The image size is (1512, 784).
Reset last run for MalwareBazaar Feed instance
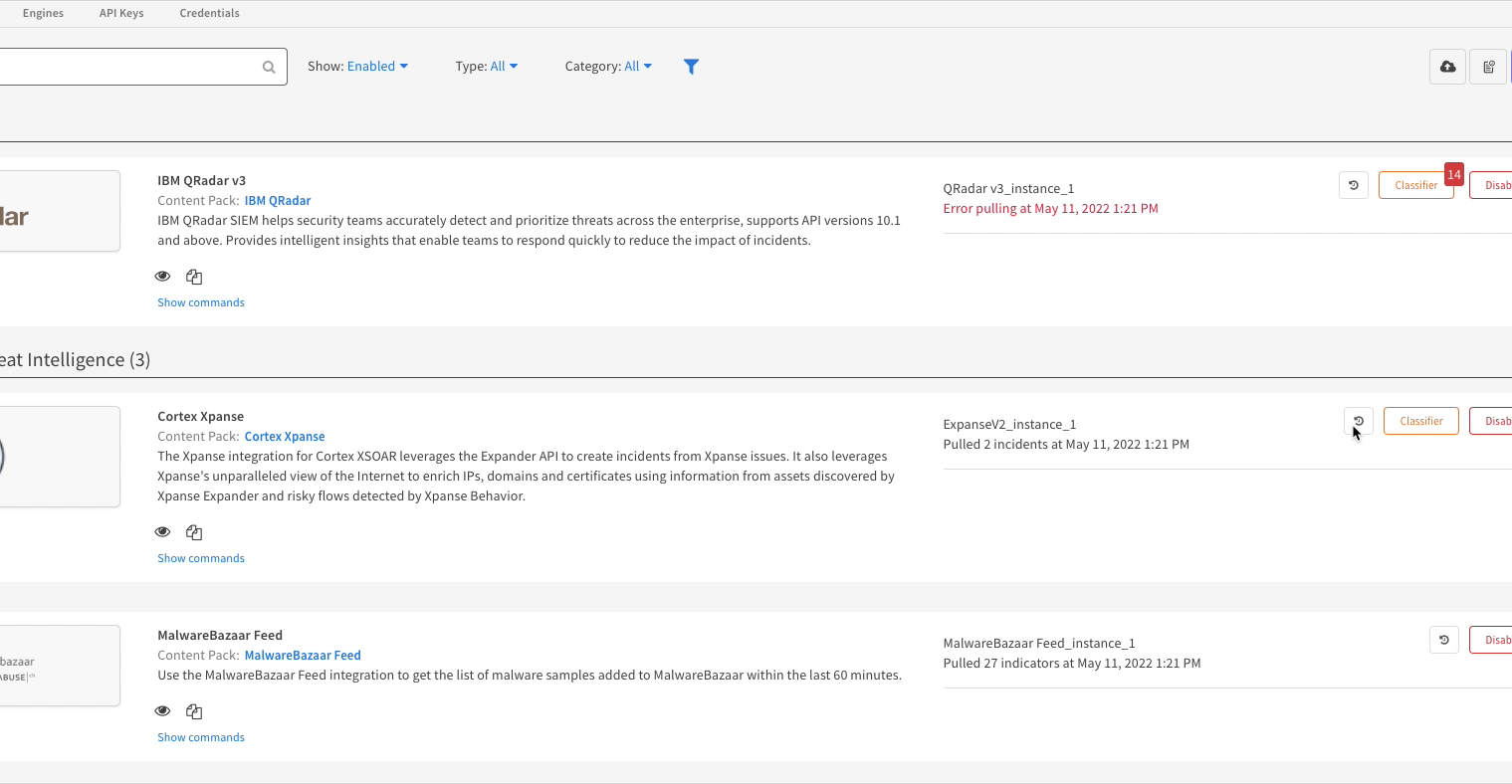tap(1443, 640)
